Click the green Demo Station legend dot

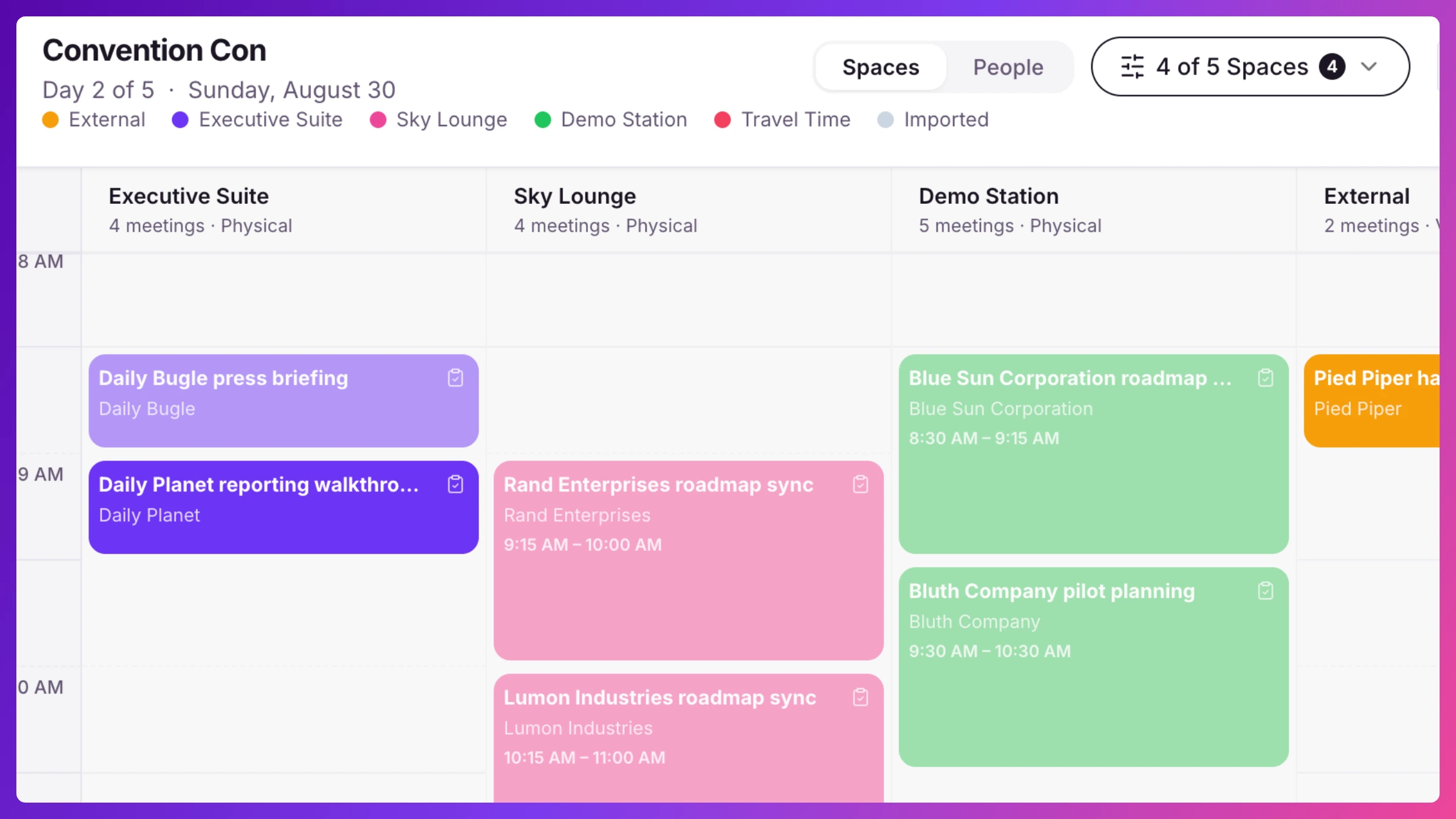542,120
